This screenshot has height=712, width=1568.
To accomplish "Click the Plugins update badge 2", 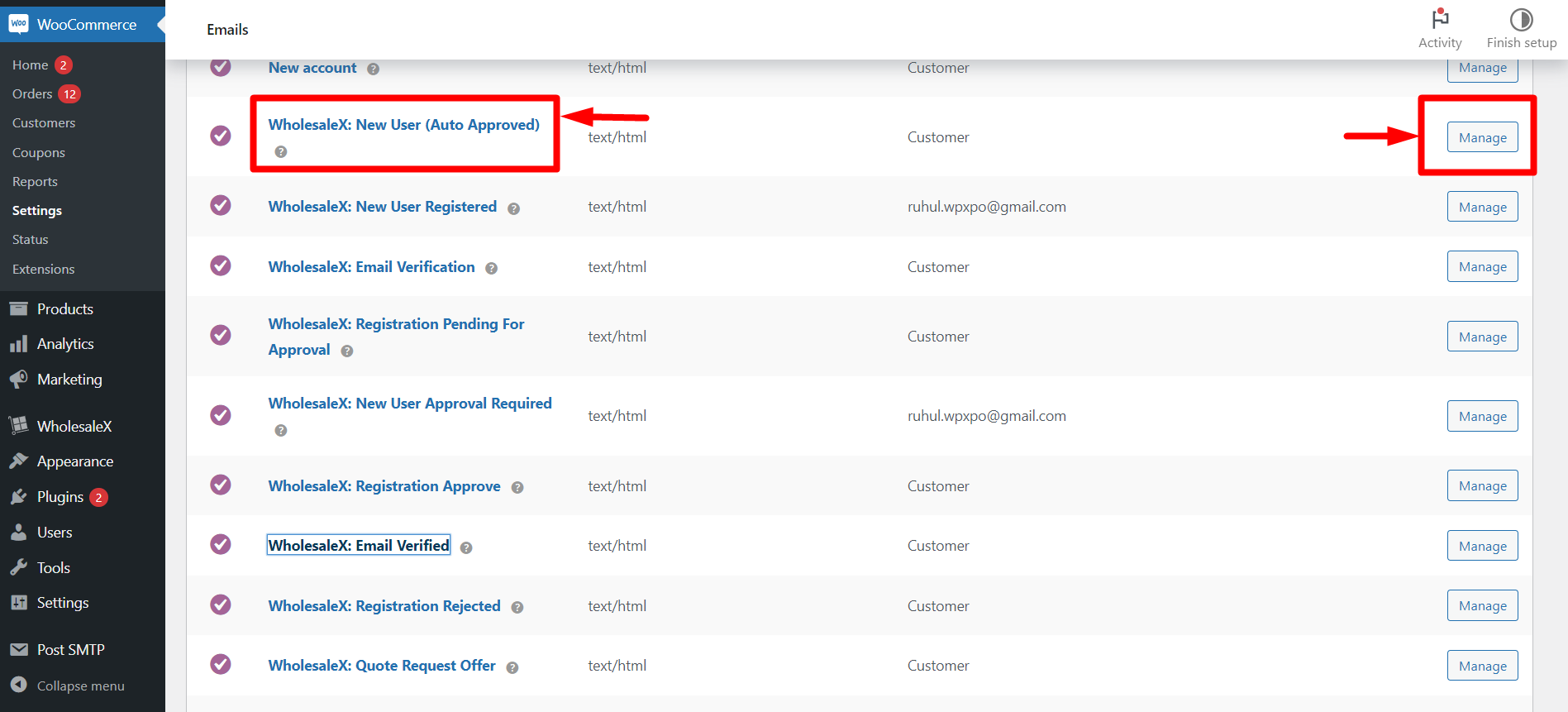I will click(98, 497).
